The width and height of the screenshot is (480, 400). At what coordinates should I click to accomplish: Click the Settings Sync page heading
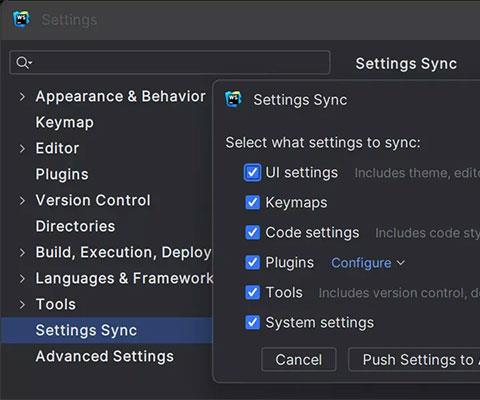pyautogui.click(x=406, y=64)
